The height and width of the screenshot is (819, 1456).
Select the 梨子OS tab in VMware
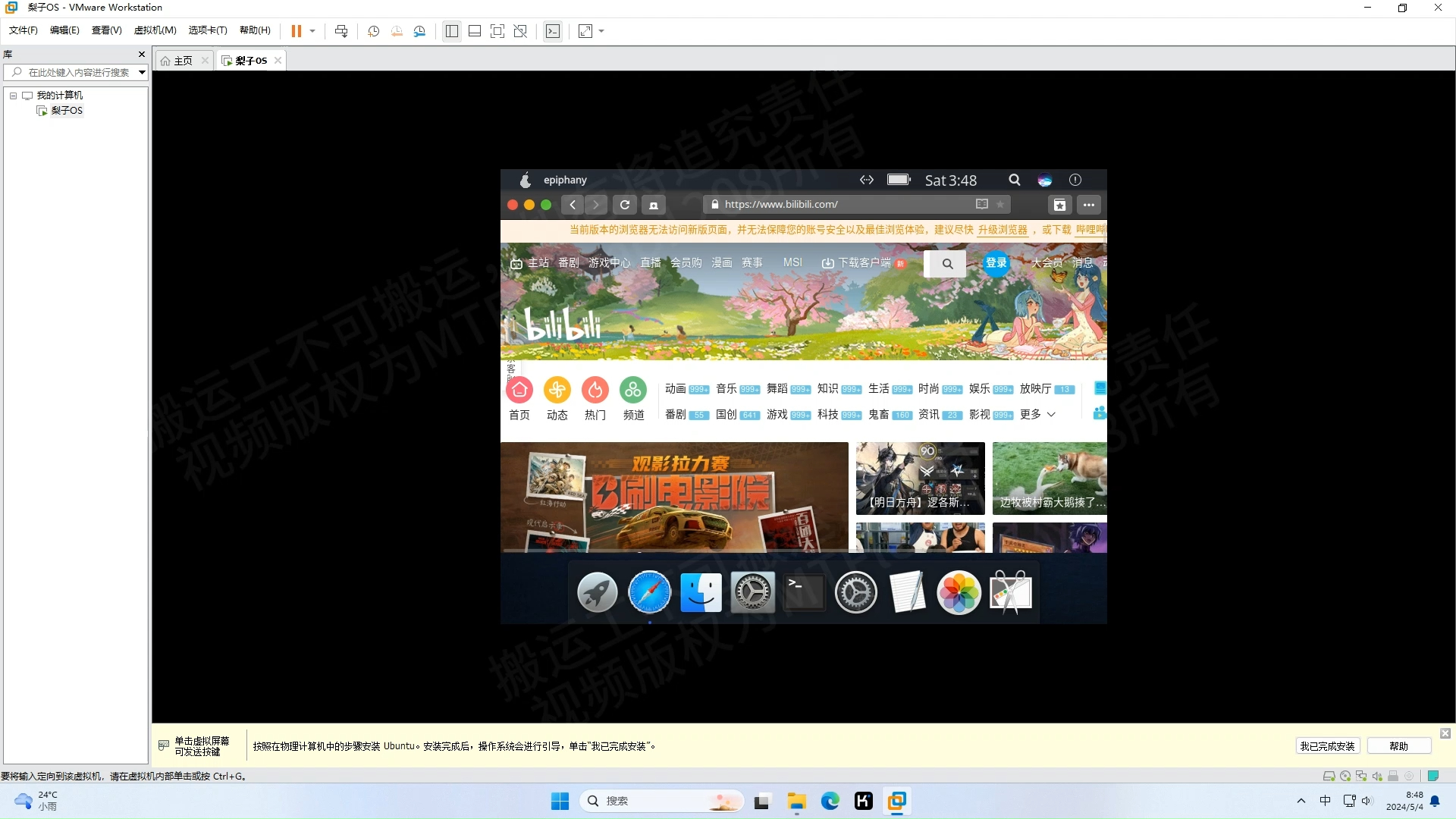(x=248, y=60)
